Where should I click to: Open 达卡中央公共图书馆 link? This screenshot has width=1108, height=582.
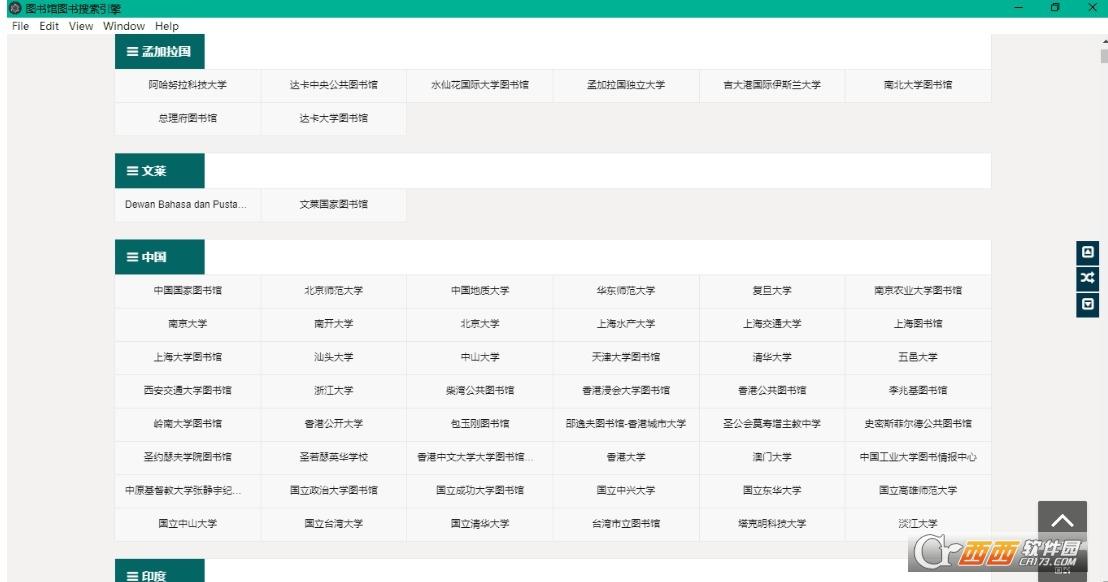point(334,85)
